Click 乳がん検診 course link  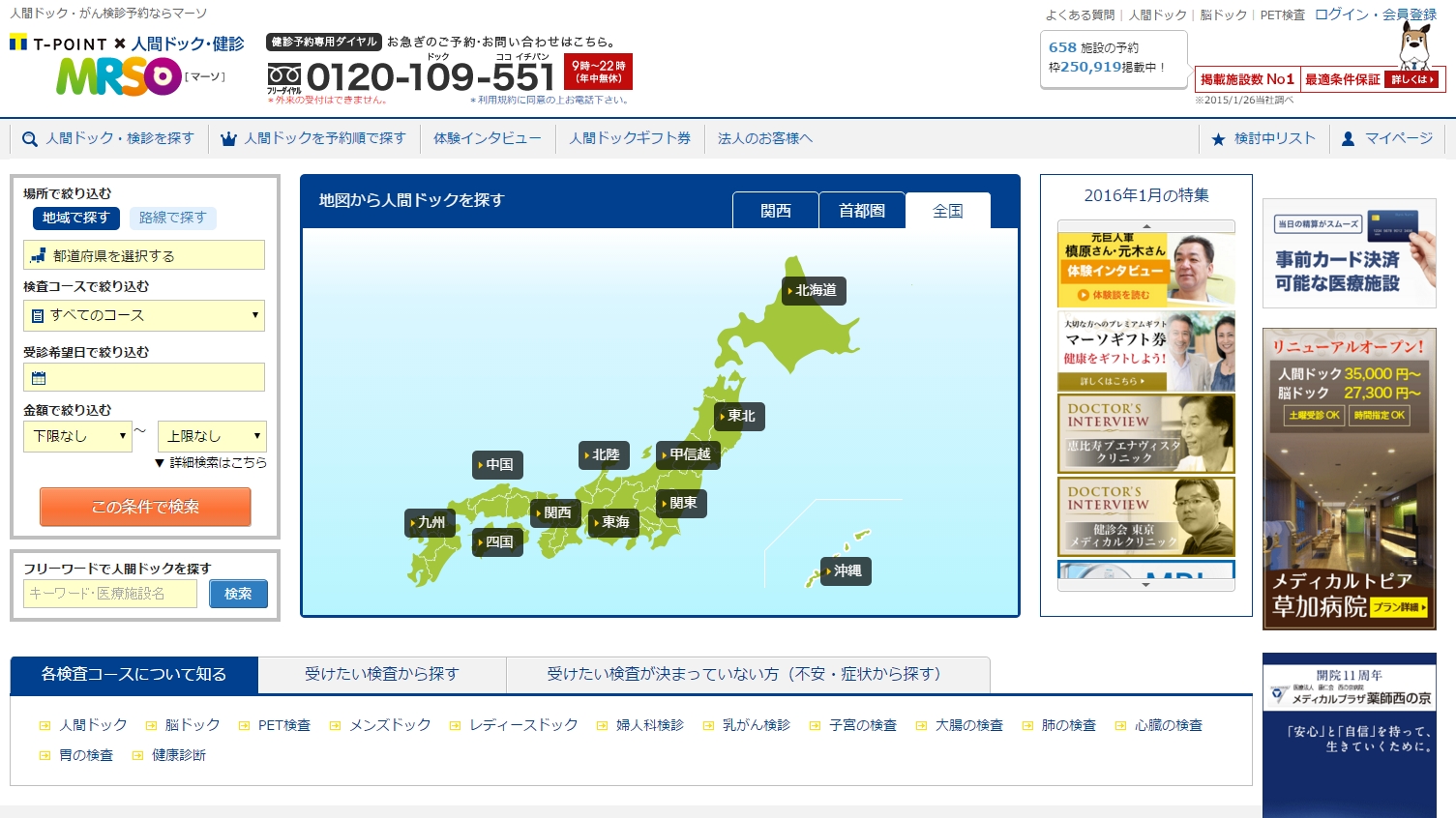pyautogui.click(x=756, y=725)
